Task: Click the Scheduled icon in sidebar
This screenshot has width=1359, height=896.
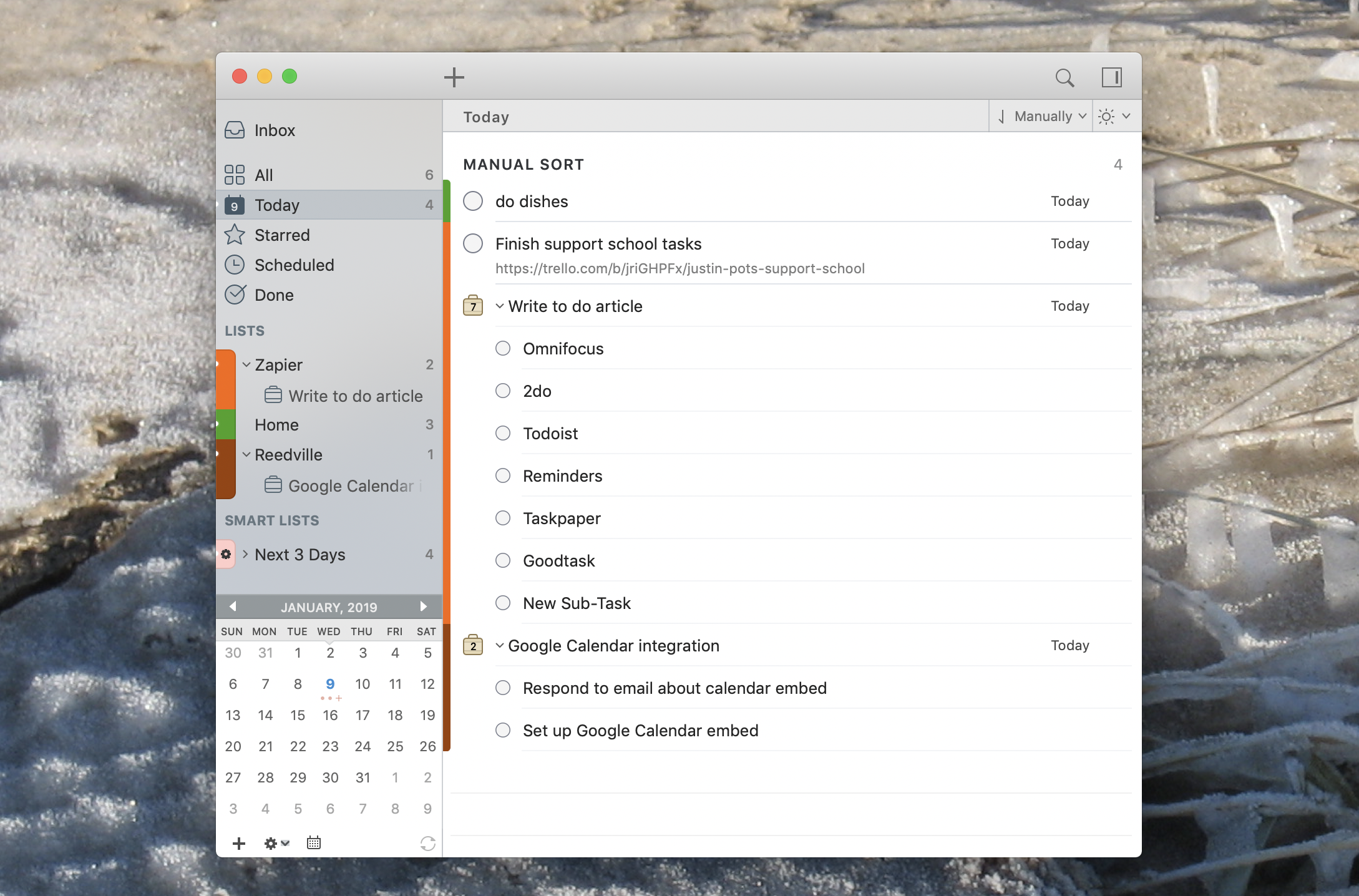Action: point(235,264)
